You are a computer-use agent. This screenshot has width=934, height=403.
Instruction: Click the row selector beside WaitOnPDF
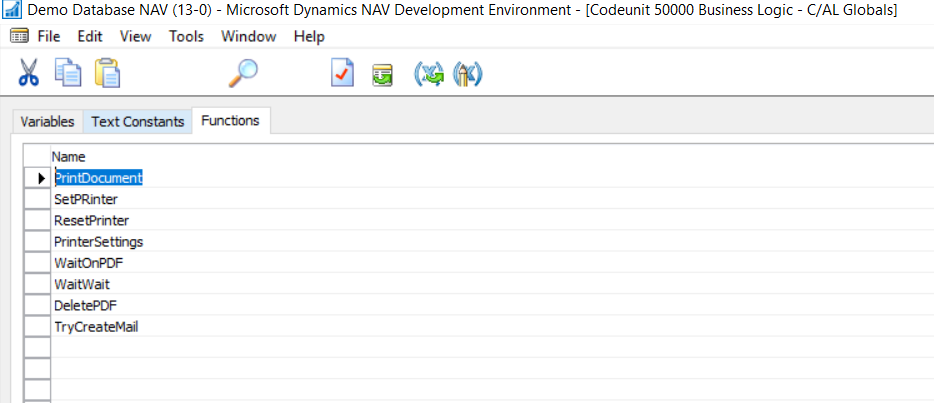37,263
